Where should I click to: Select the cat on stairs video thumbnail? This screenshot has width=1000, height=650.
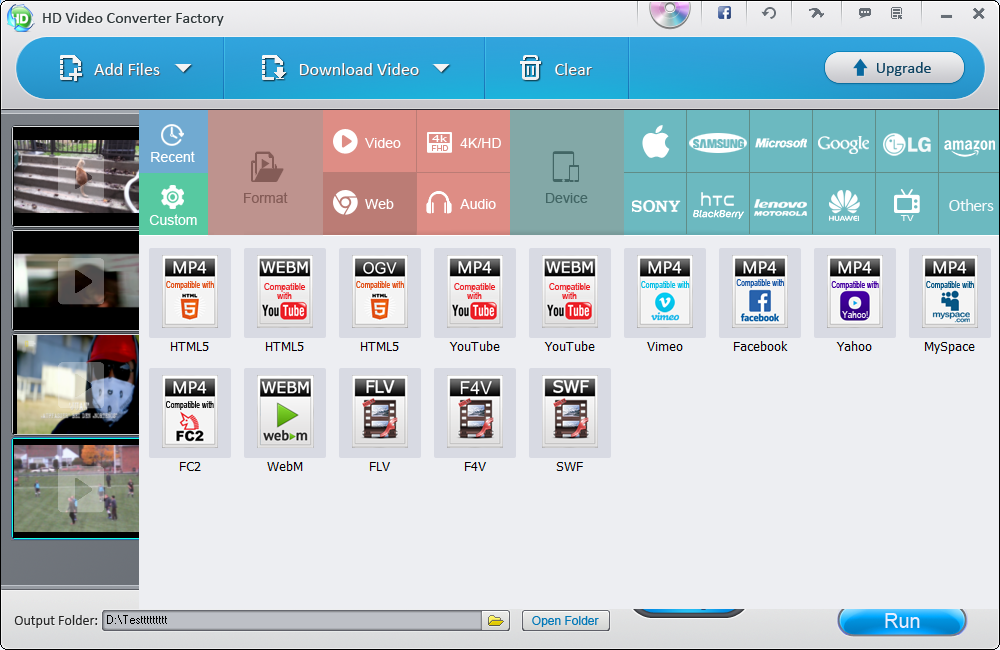pyautogui.click(x=77, y=177)
